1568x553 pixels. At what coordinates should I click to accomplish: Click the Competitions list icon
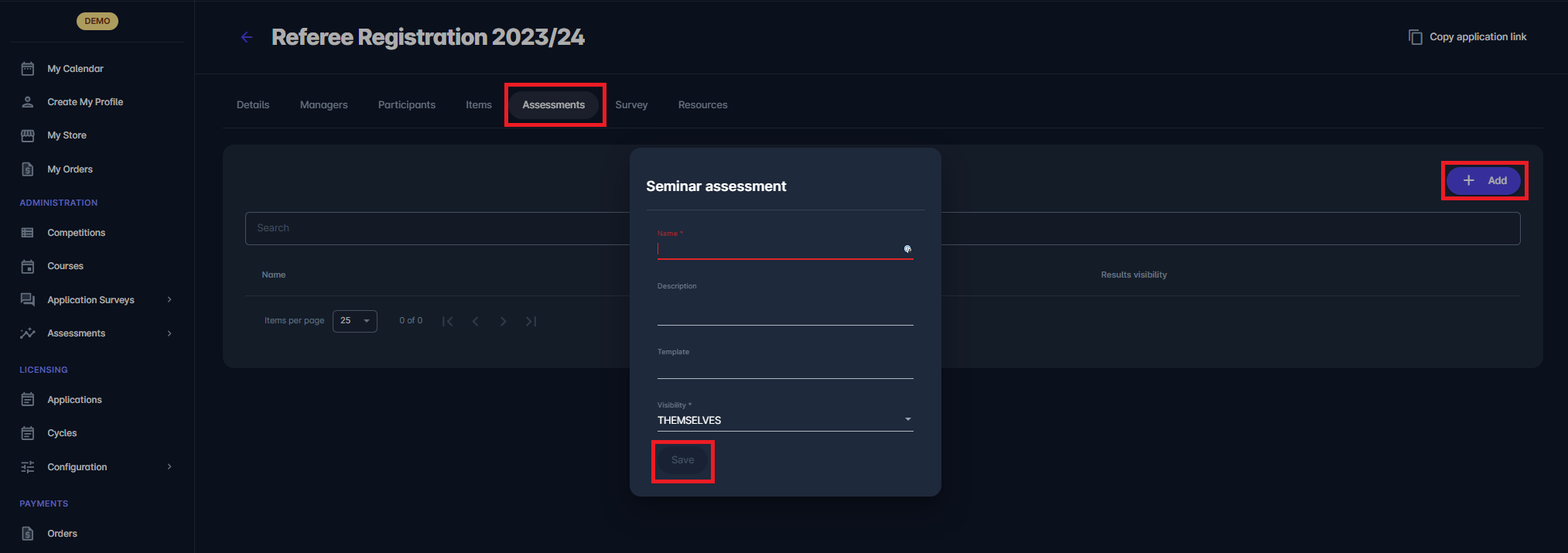click(x=28, y=233)
